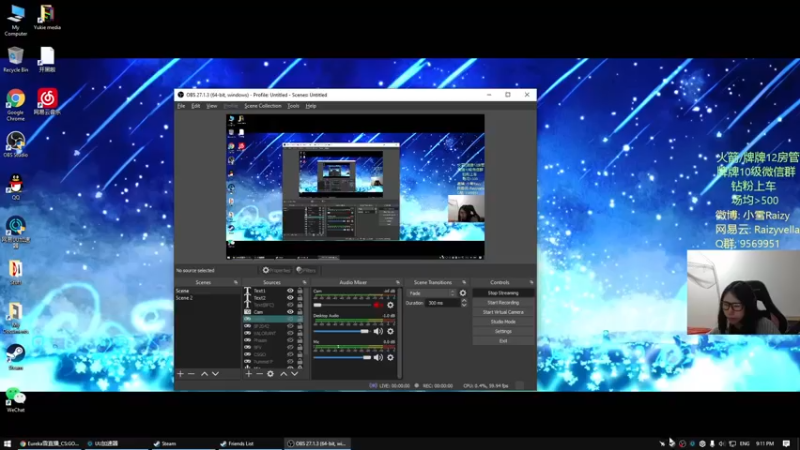
Task: Adjust the Desktop Audio volume slider
Action: pos(342,332)
